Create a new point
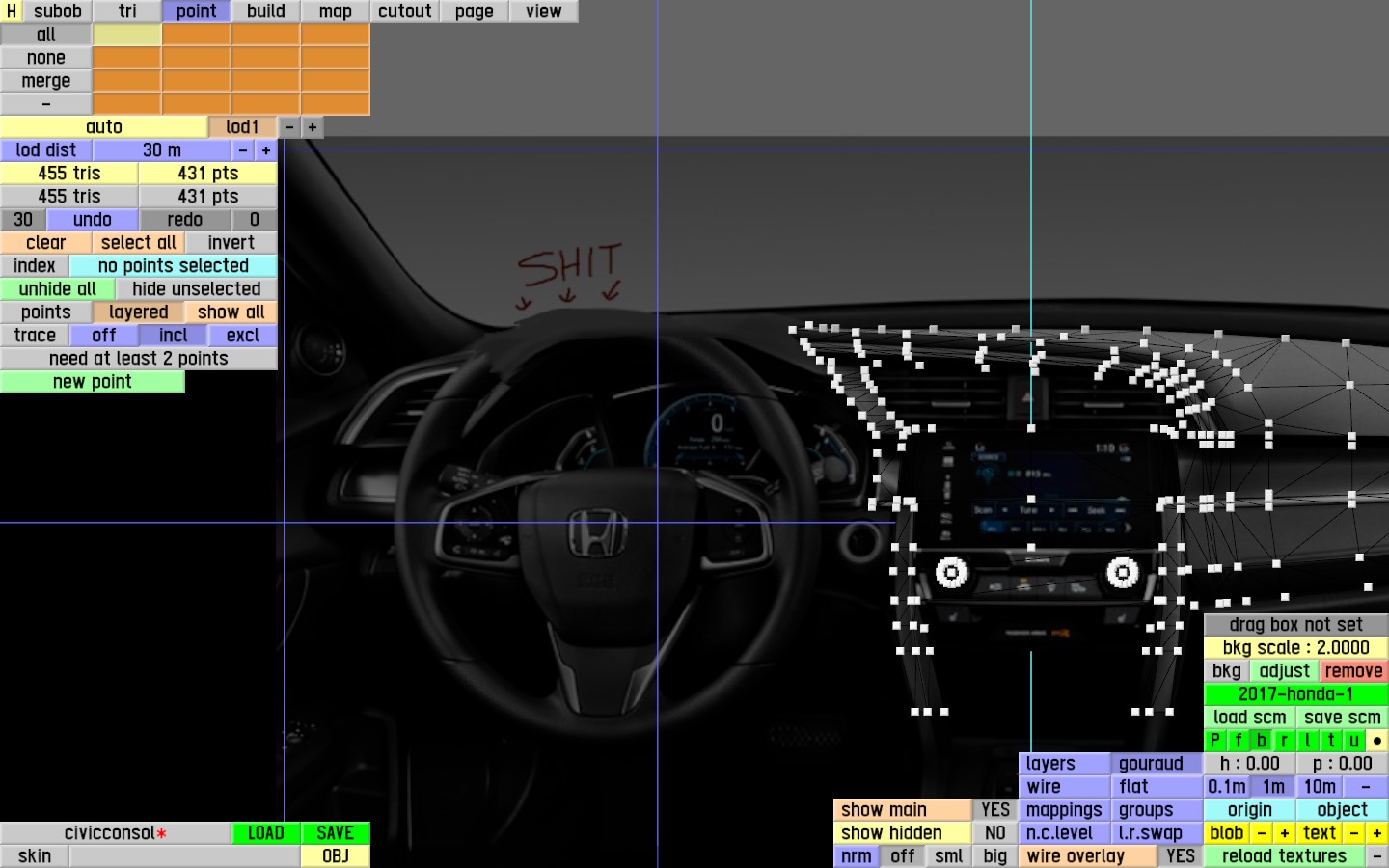 point(93,382)
